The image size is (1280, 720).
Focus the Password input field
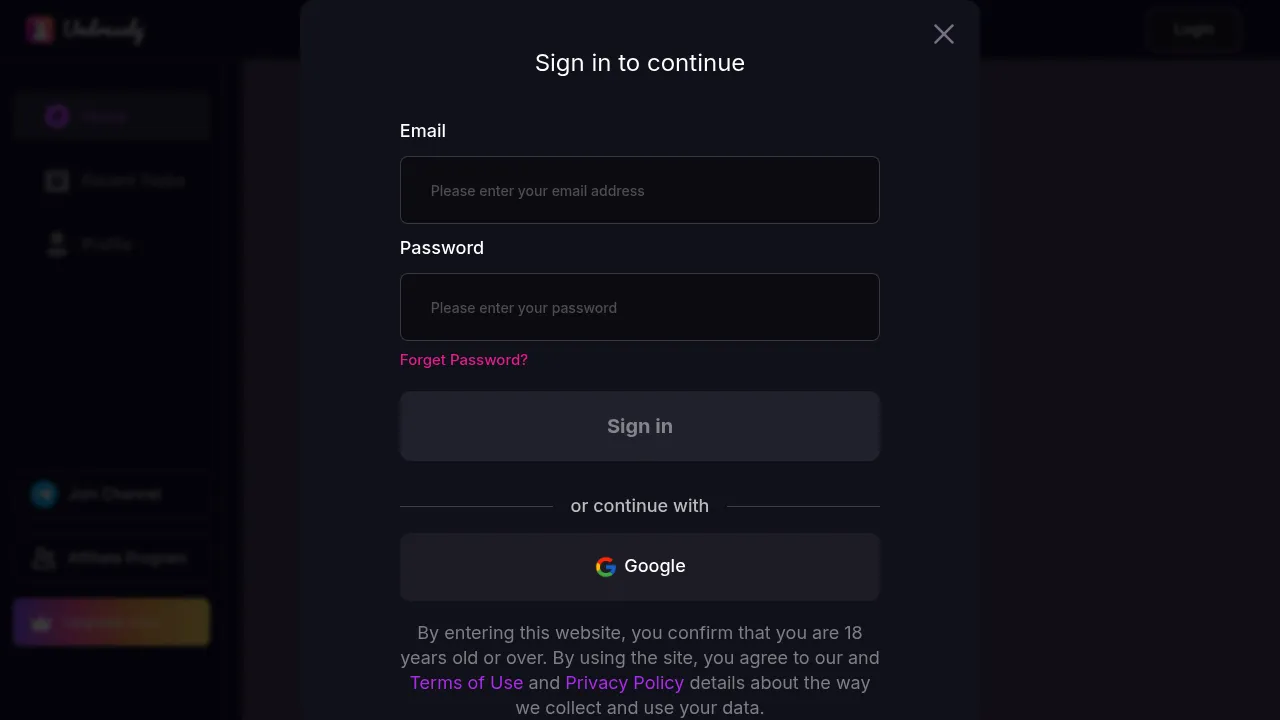tap(640, 307)
